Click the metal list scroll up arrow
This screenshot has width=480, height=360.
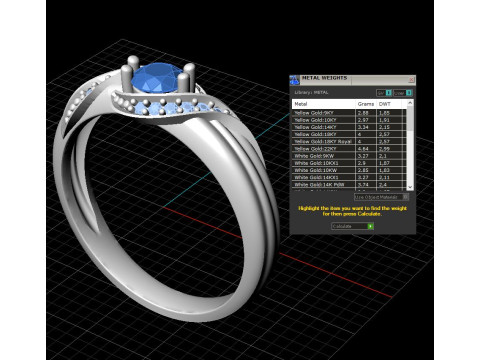[x=410, y=103]
